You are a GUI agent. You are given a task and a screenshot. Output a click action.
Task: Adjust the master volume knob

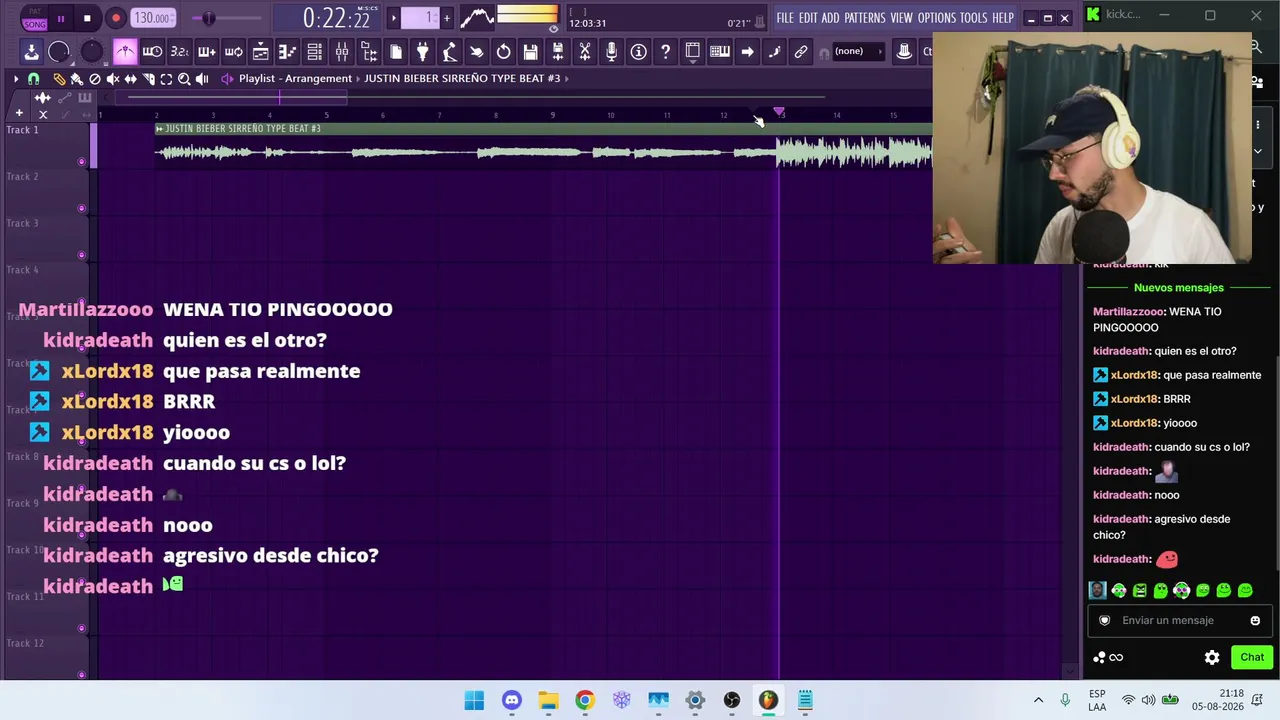coord(59,52)
